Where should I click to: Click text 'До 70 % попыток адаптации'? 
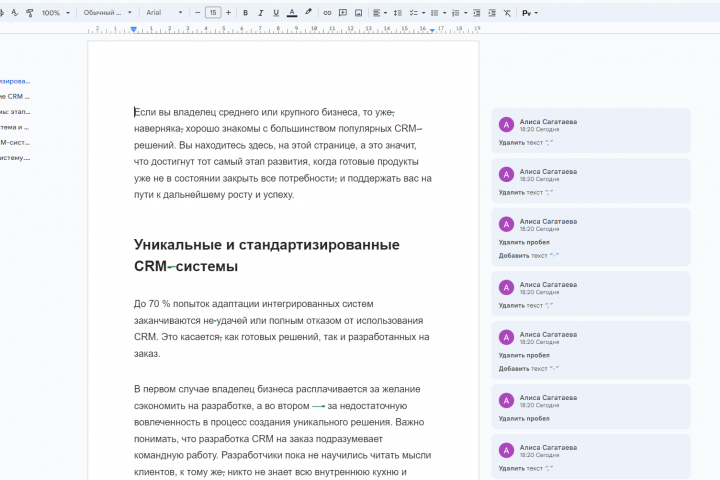[197, 304]
